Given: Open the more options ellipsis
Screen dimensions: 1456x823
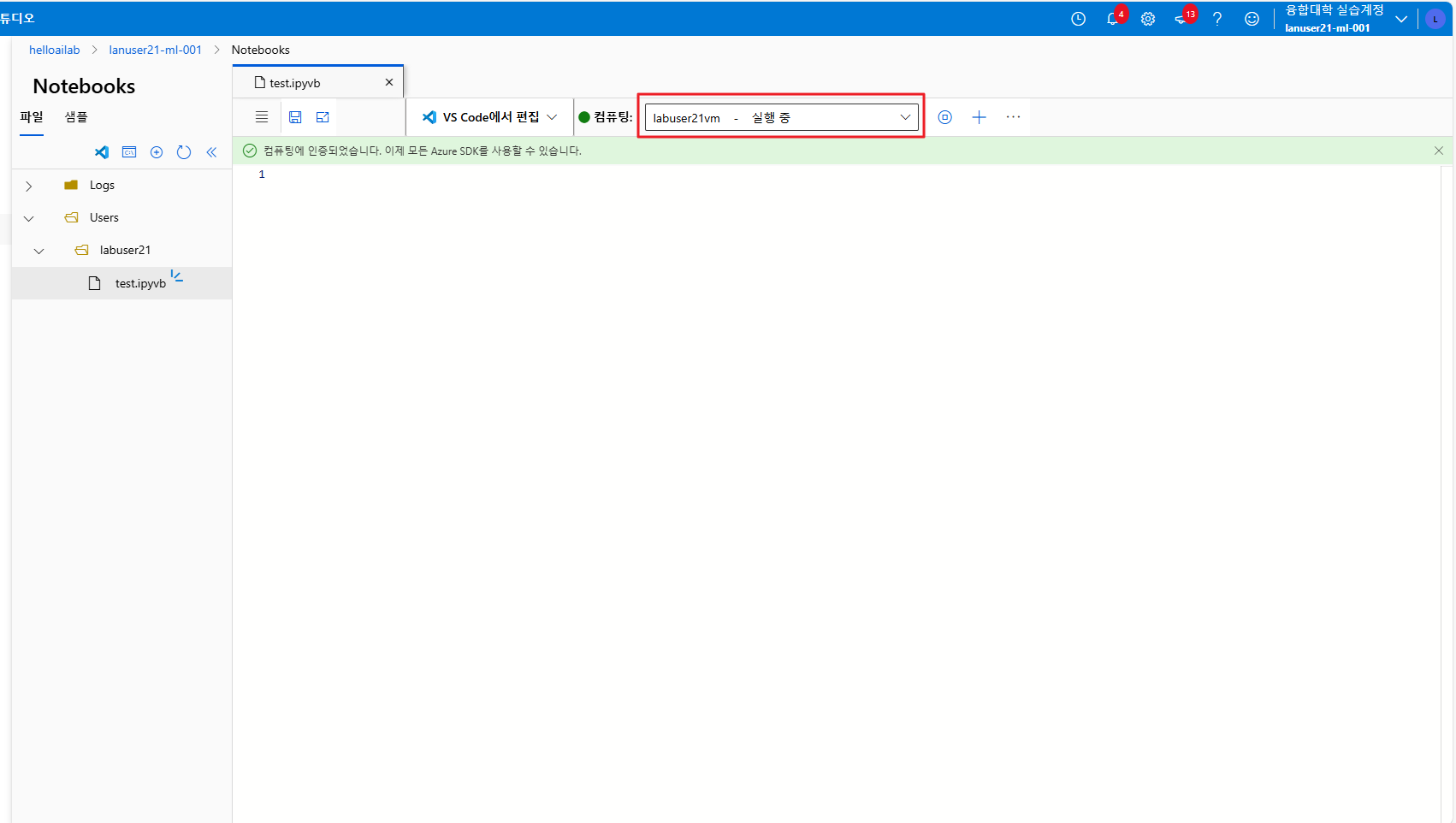Looking at the screenshot, I should [x=1013, y=117].
